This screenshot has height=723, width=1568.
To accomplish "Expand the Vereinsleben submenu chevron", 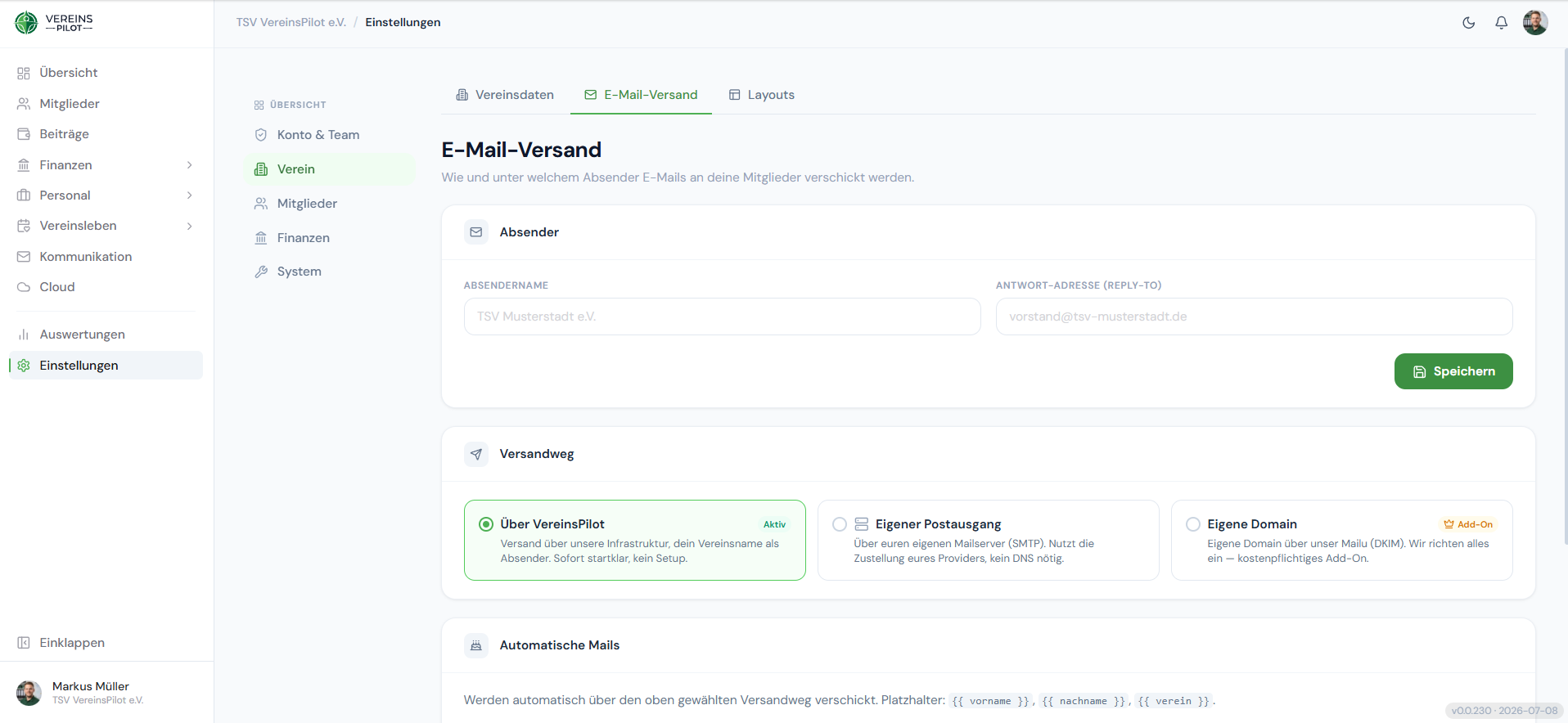I will (190, 226).
